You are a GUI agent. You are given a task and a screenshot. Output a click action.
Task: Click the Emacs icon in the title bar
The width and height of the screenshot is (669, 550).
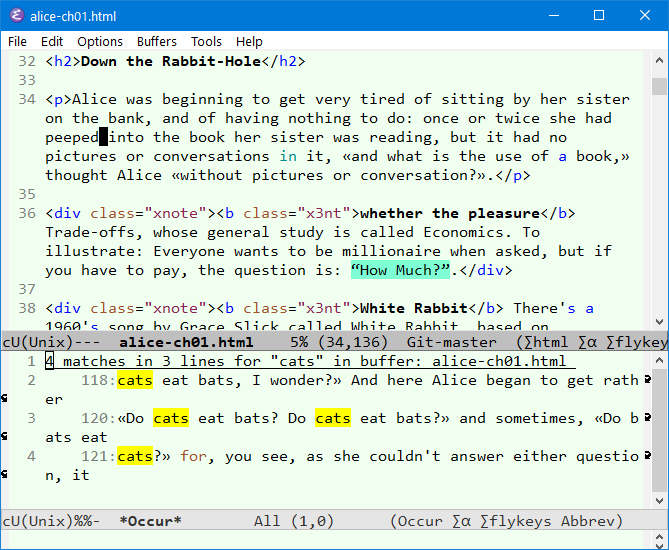click(x=17, y=16)
